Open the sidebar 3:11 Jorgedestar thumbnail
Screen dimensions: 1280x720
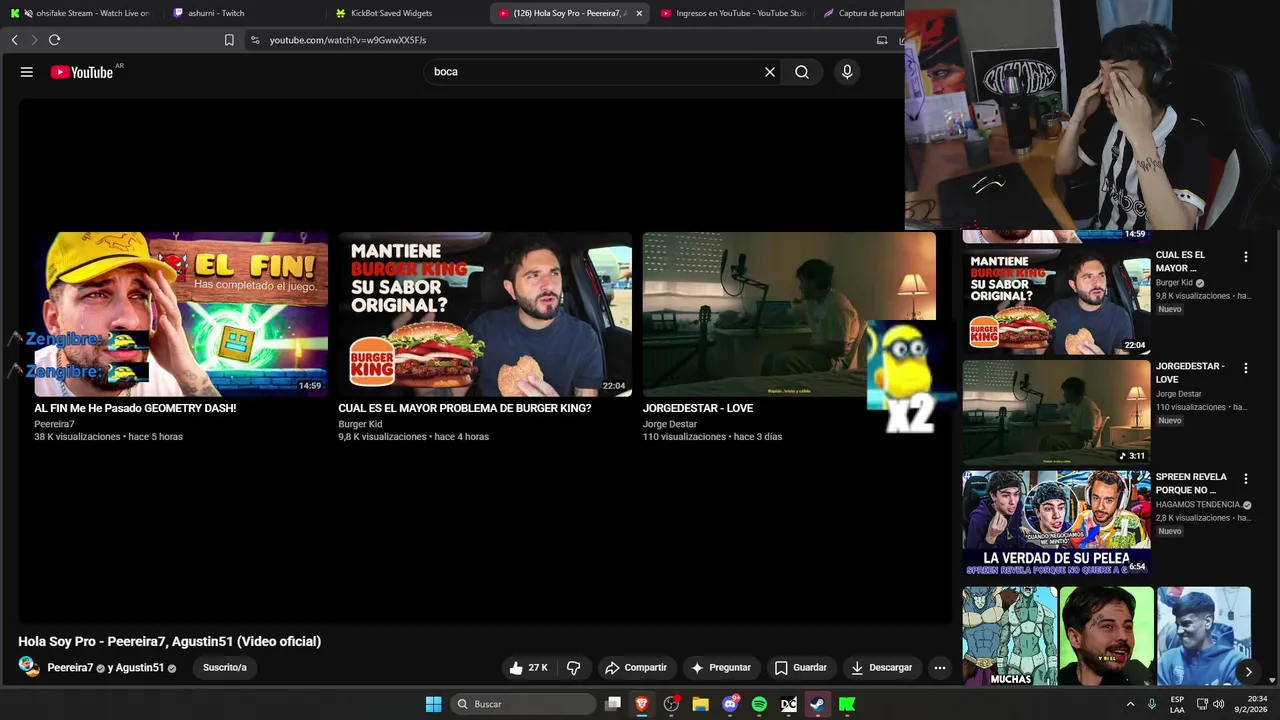(1056, 412)
